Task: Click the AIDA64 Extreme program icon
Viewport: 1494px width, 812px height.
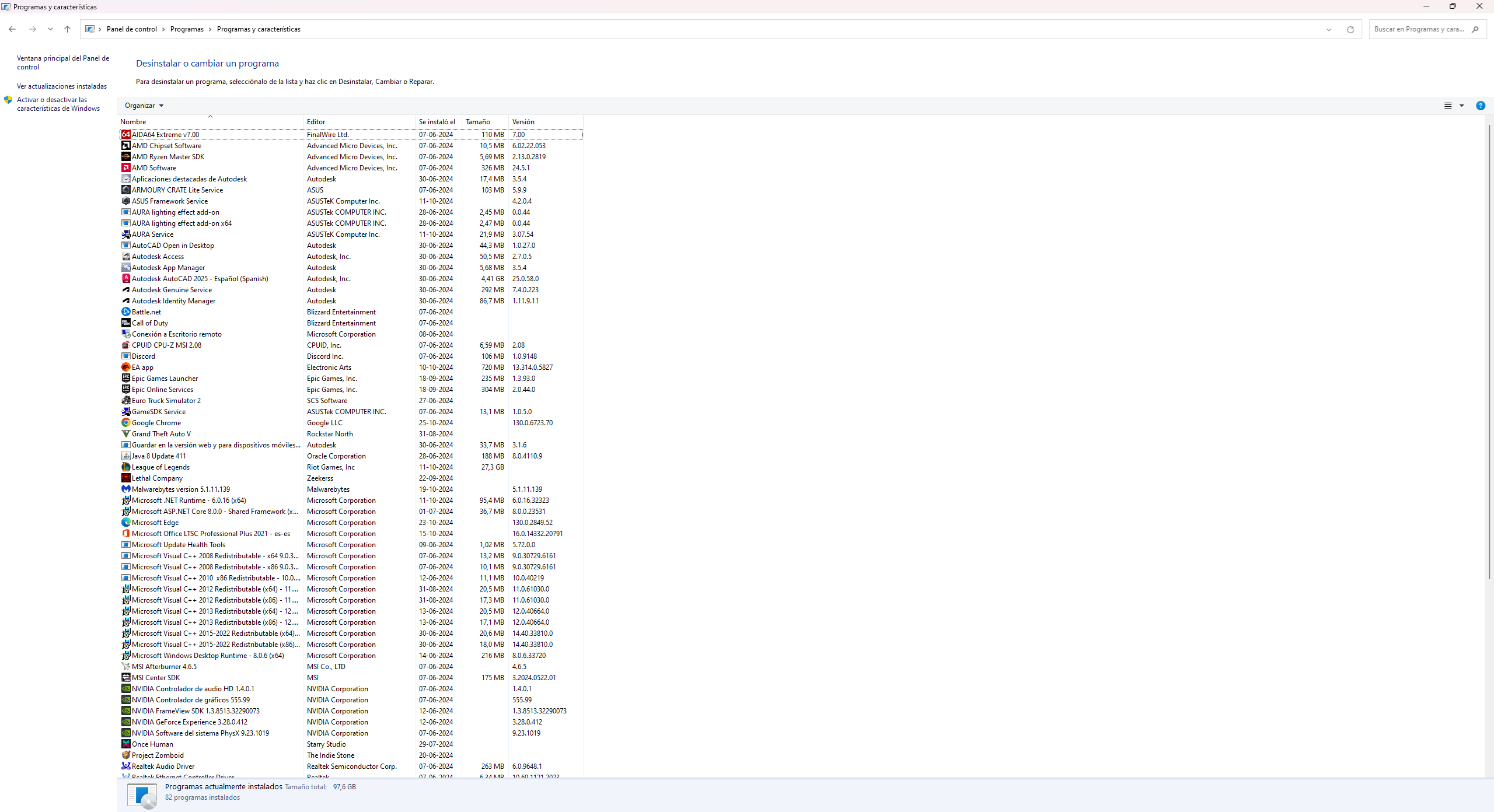Action: pos(125,135)
